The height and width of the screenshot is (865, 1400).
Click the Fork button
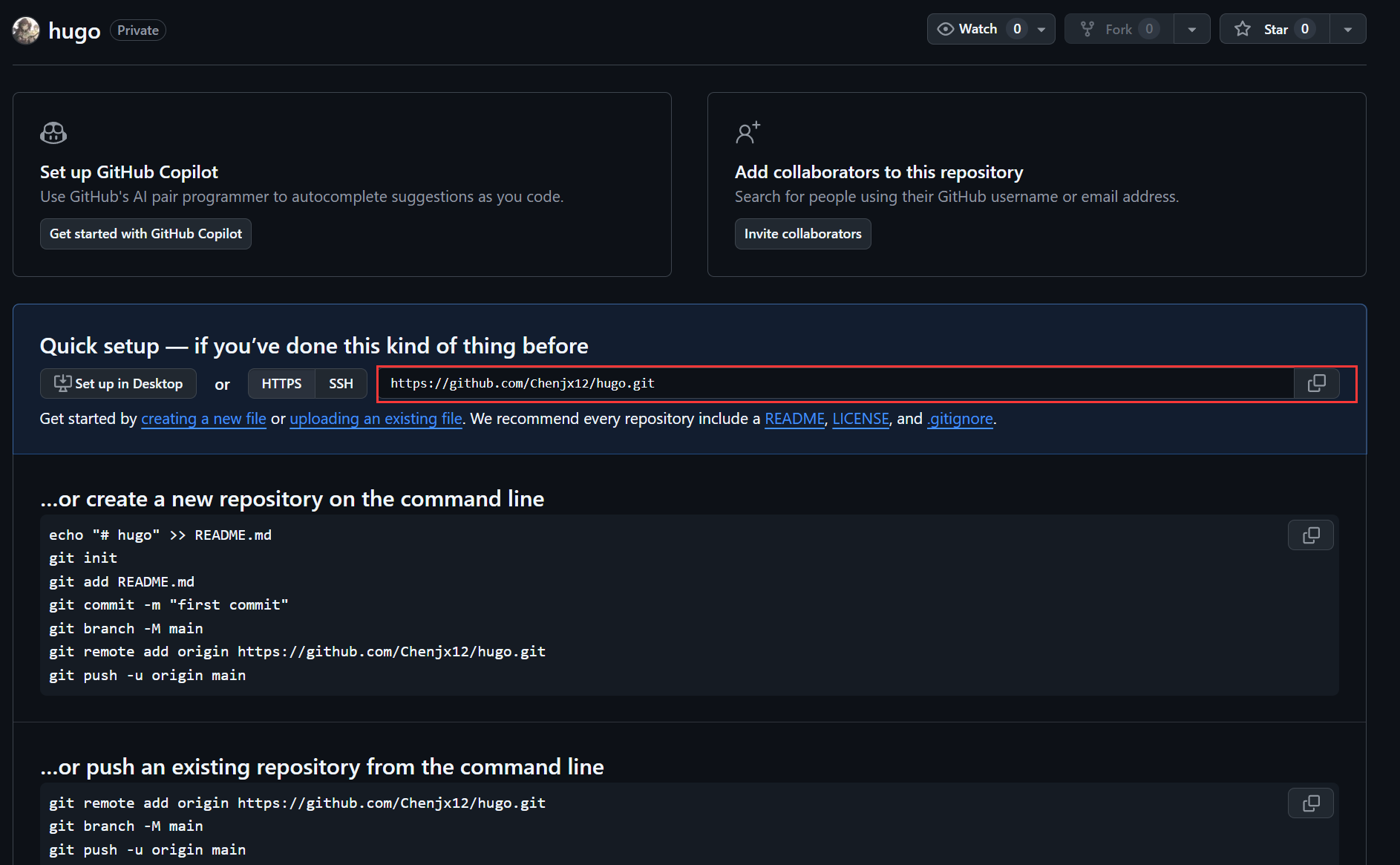coord(1119,29)
